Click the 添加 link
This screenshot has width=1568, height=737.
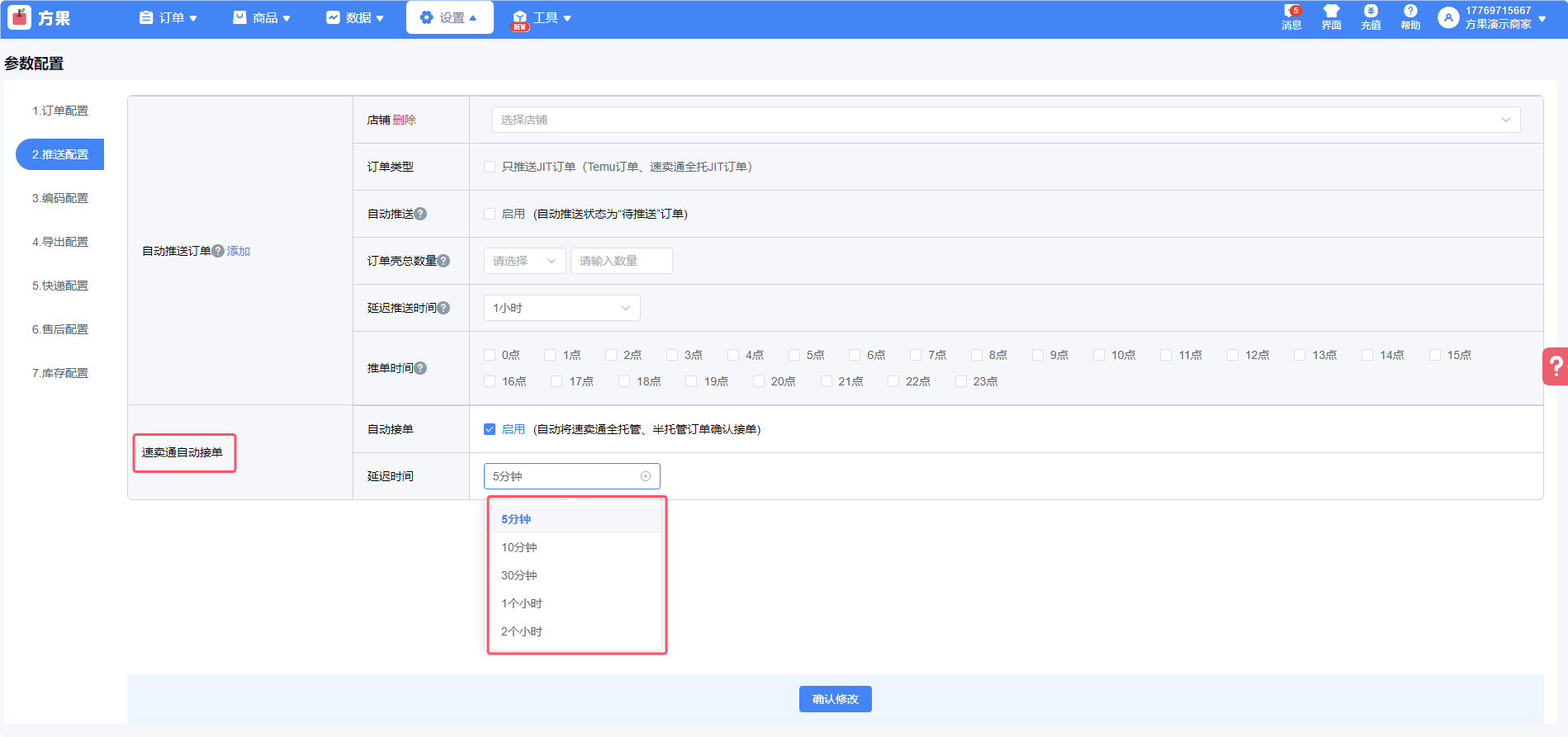[x=239, y=251]
